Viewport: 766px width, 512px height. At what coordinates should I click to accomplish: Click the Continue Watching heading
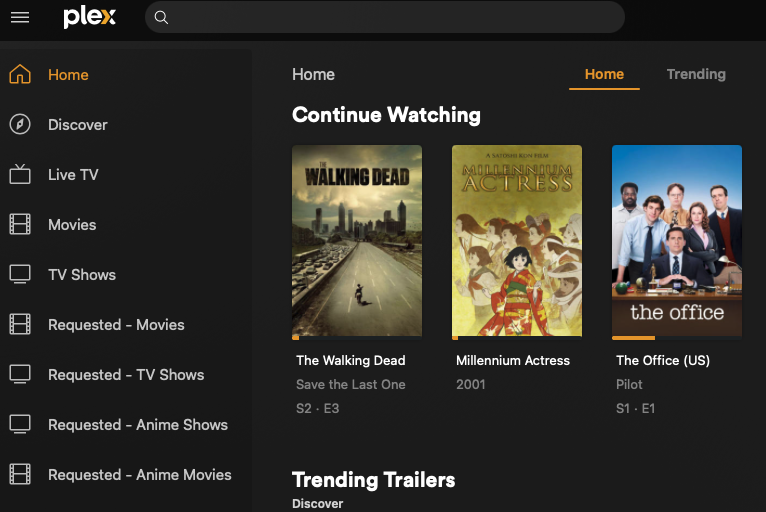[386, 115]
